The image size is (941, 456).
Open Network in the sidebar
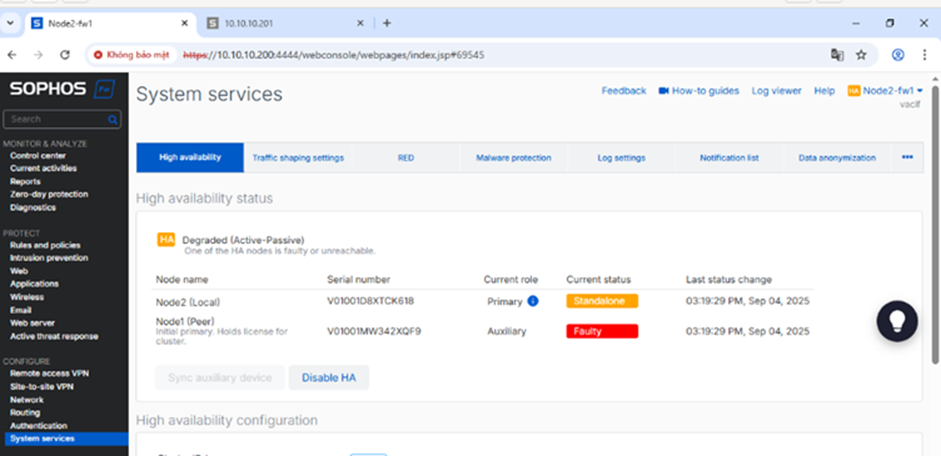27,400
